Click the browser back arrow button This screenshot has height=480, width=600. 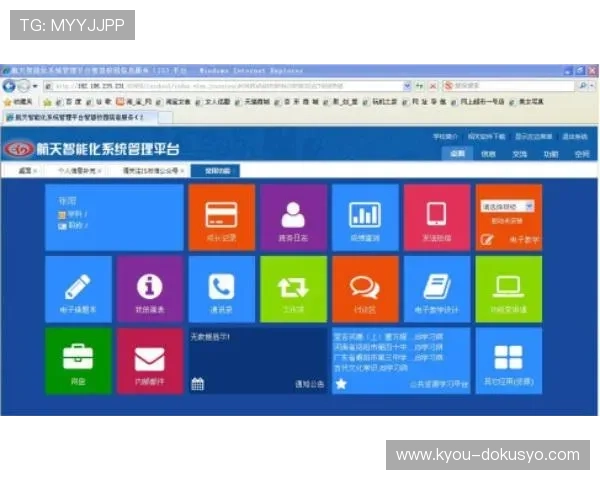[x=9, y=86]
